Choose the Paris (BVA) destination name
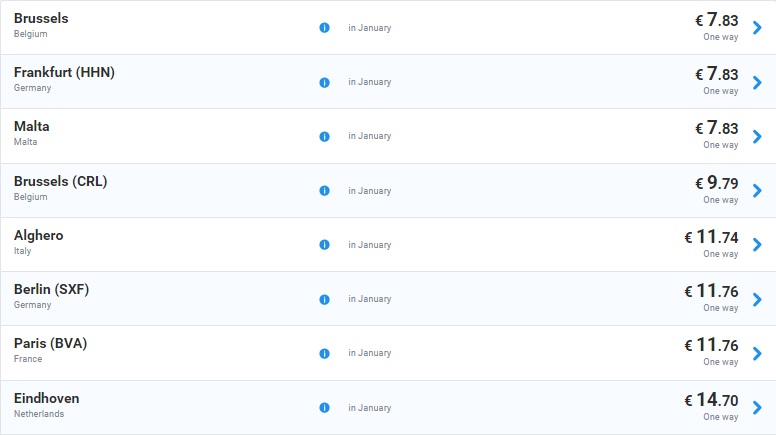776x435 pixels. point(50,344)
